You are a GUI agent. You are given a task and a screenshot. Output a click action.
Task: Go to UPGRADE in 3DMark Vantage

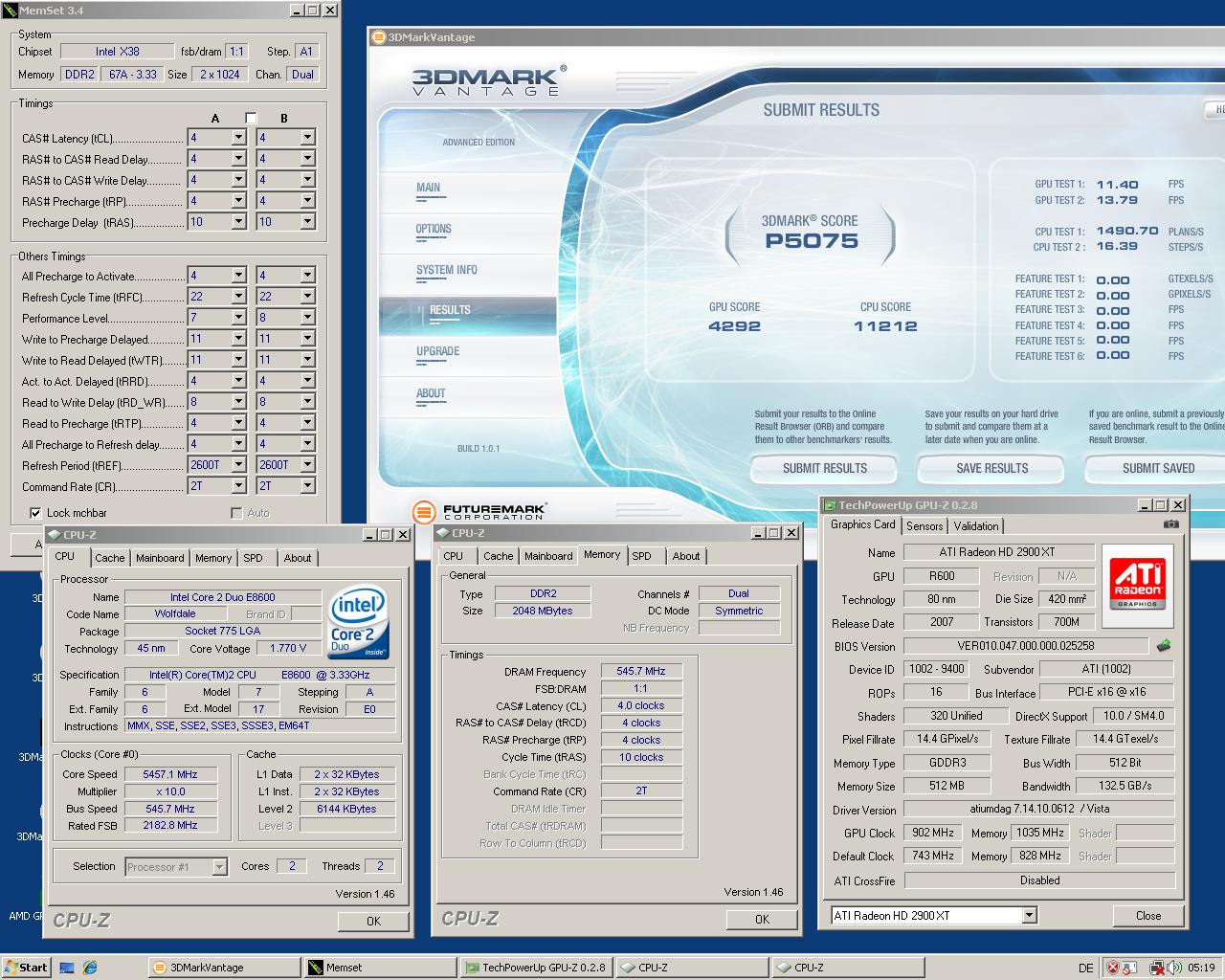(437, 351)
